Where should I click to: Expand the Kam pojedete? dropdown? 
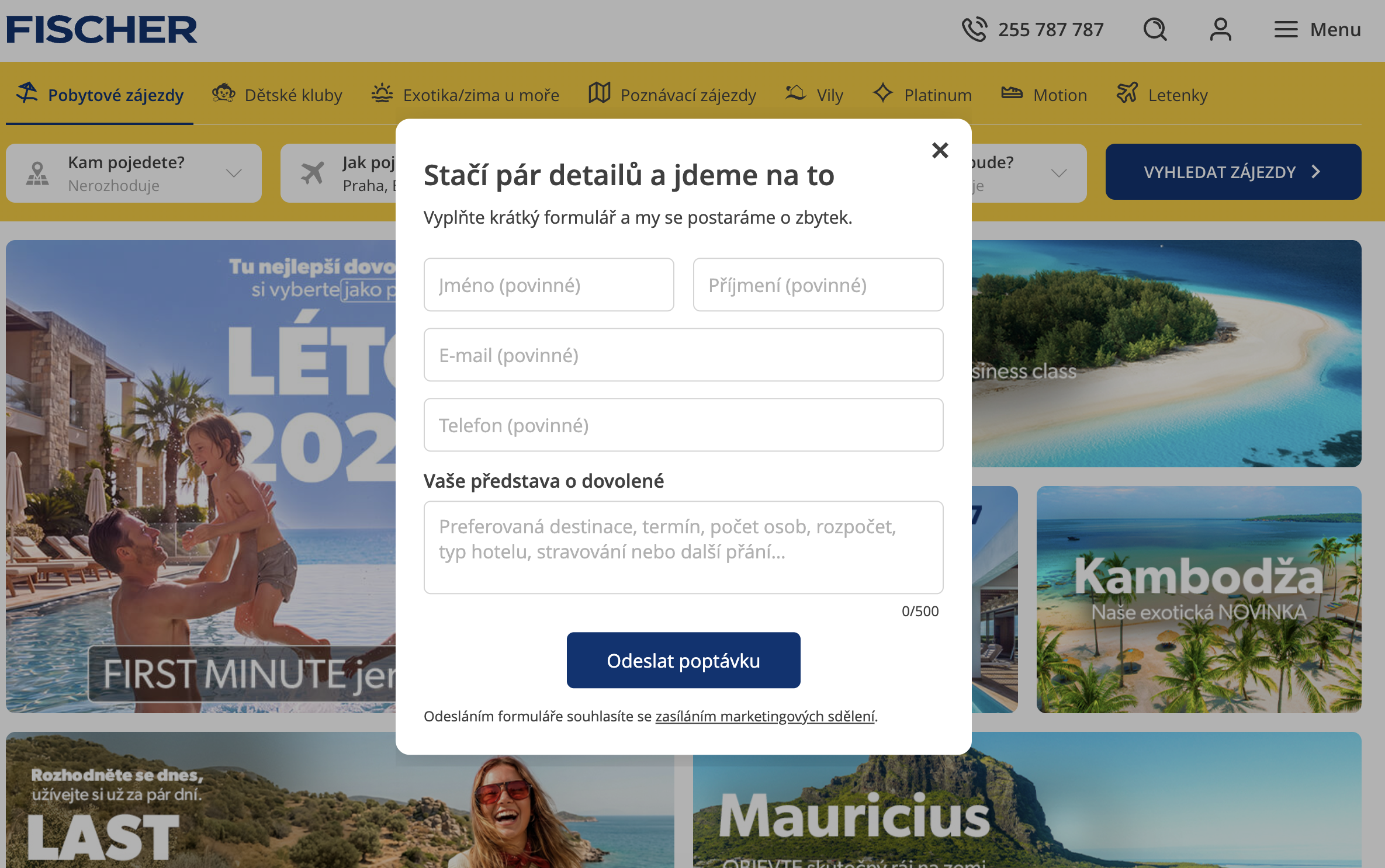pos(134,173)
